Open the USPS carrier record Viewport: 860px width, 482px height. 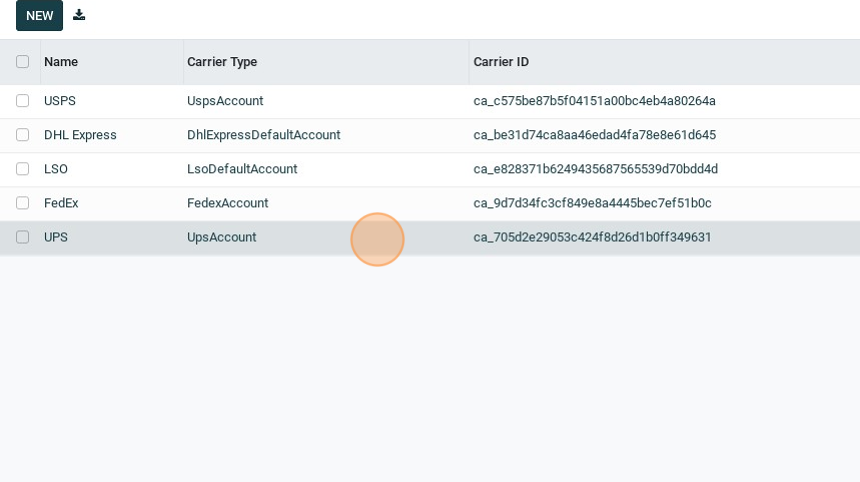[60, 101]
